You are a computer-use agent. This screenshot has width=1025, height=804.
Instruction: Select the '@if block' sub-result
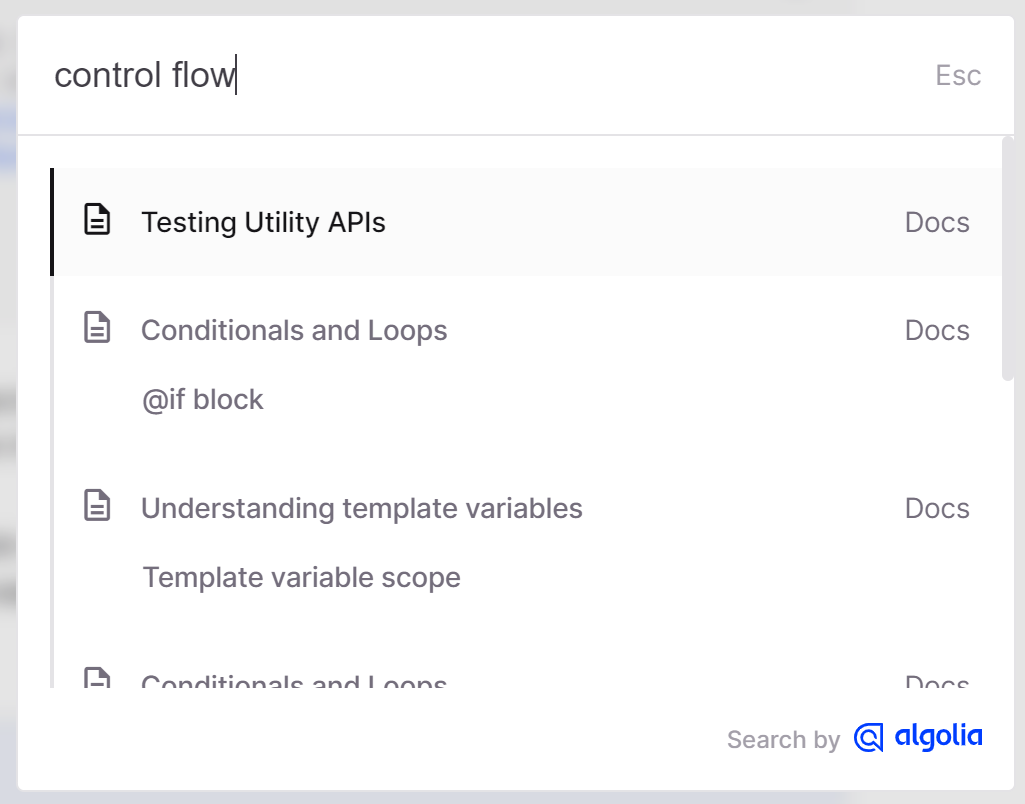pos(203,399)
